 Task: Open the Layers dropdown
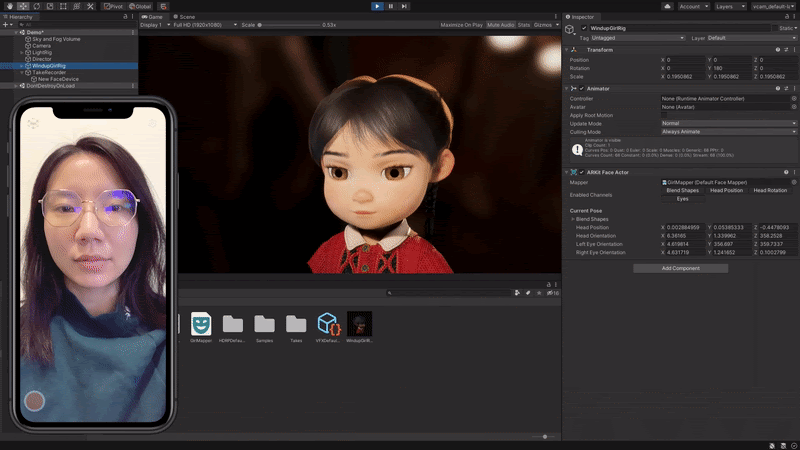[x=729, y=6]
